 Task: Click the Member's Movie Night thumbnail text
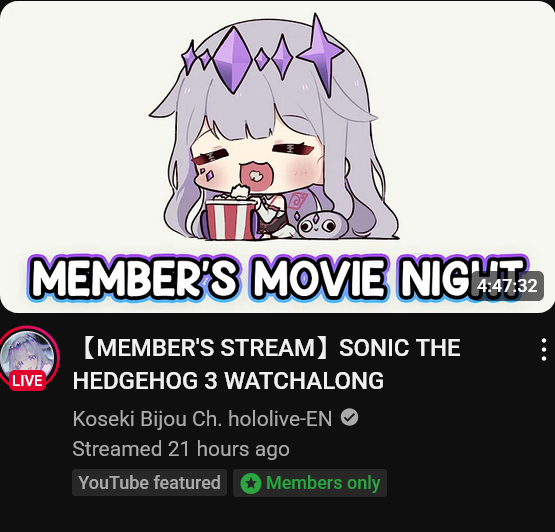coord(278,279)
